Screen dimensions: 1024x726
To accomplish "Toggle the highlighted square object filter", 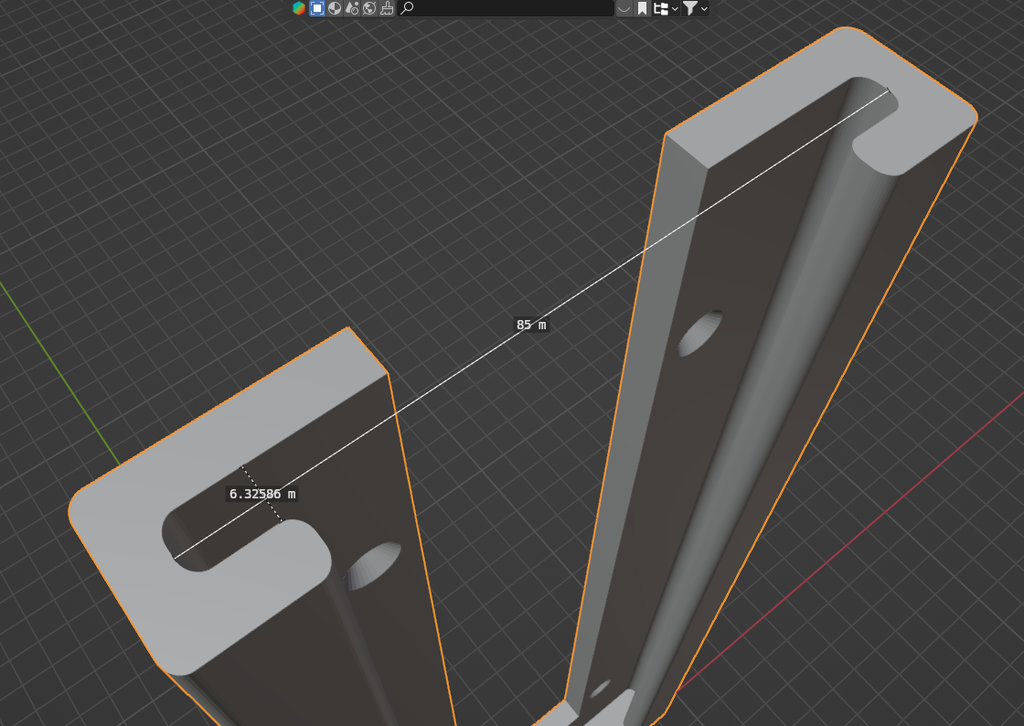I will coord(317,8).
